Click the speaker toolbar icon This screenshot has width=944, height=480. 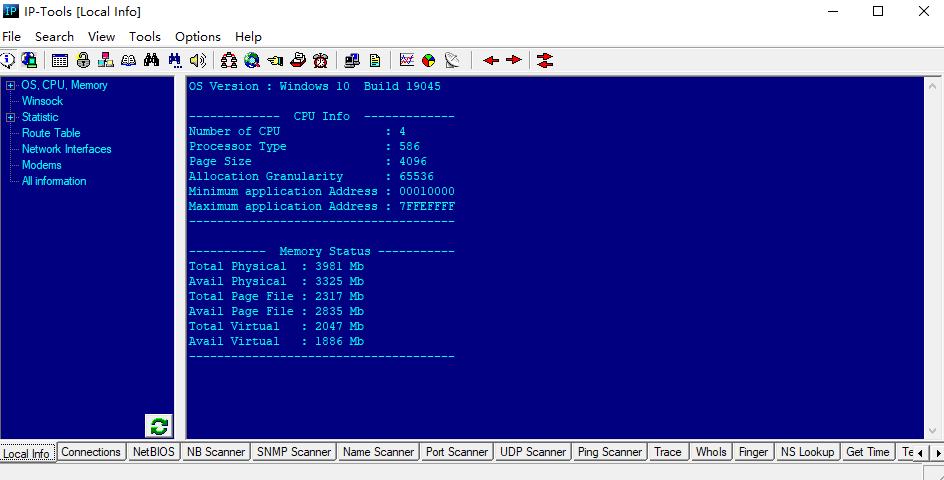coord(197,60)
